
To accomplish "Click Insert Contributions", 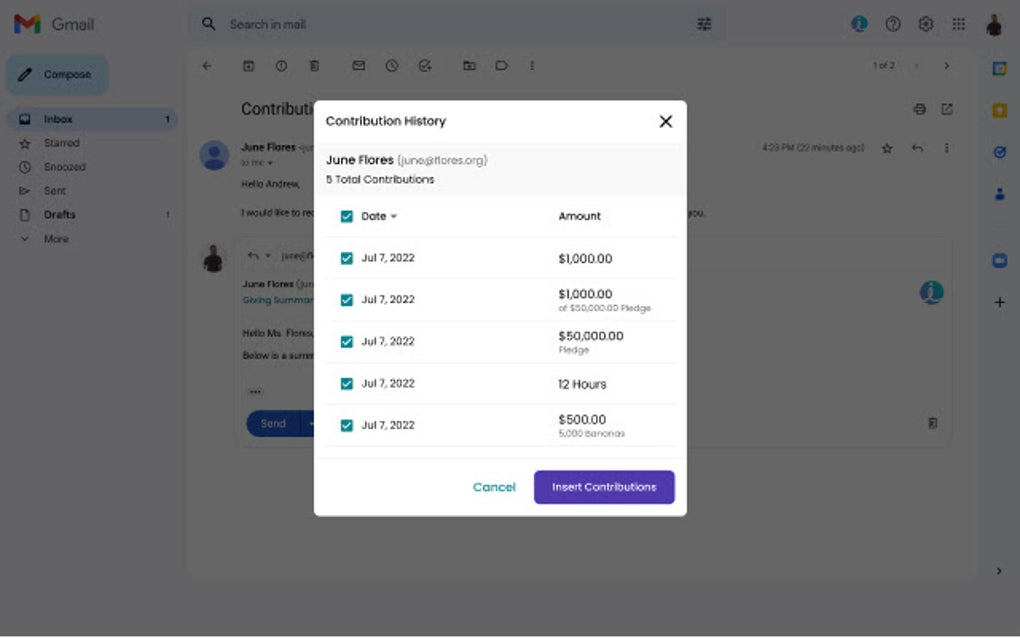I will [x=604, y=487].
